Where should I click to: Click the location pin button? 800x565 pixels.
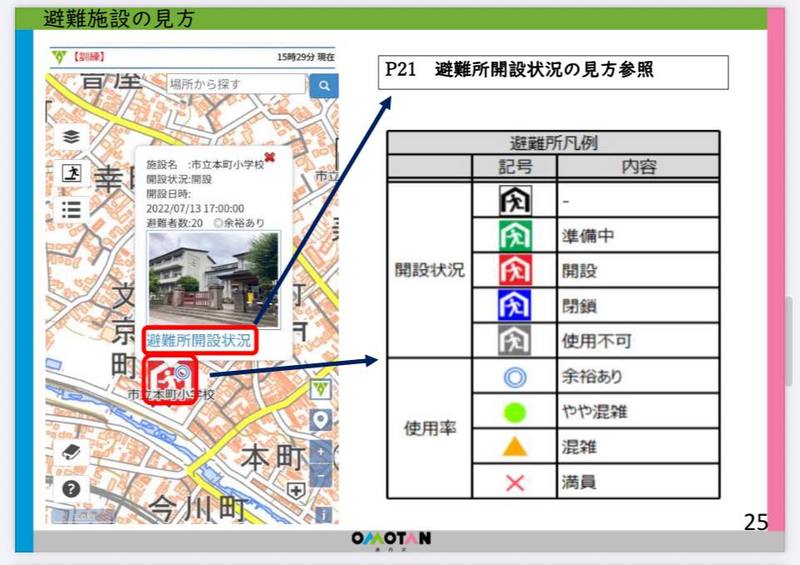coord(321,420)
